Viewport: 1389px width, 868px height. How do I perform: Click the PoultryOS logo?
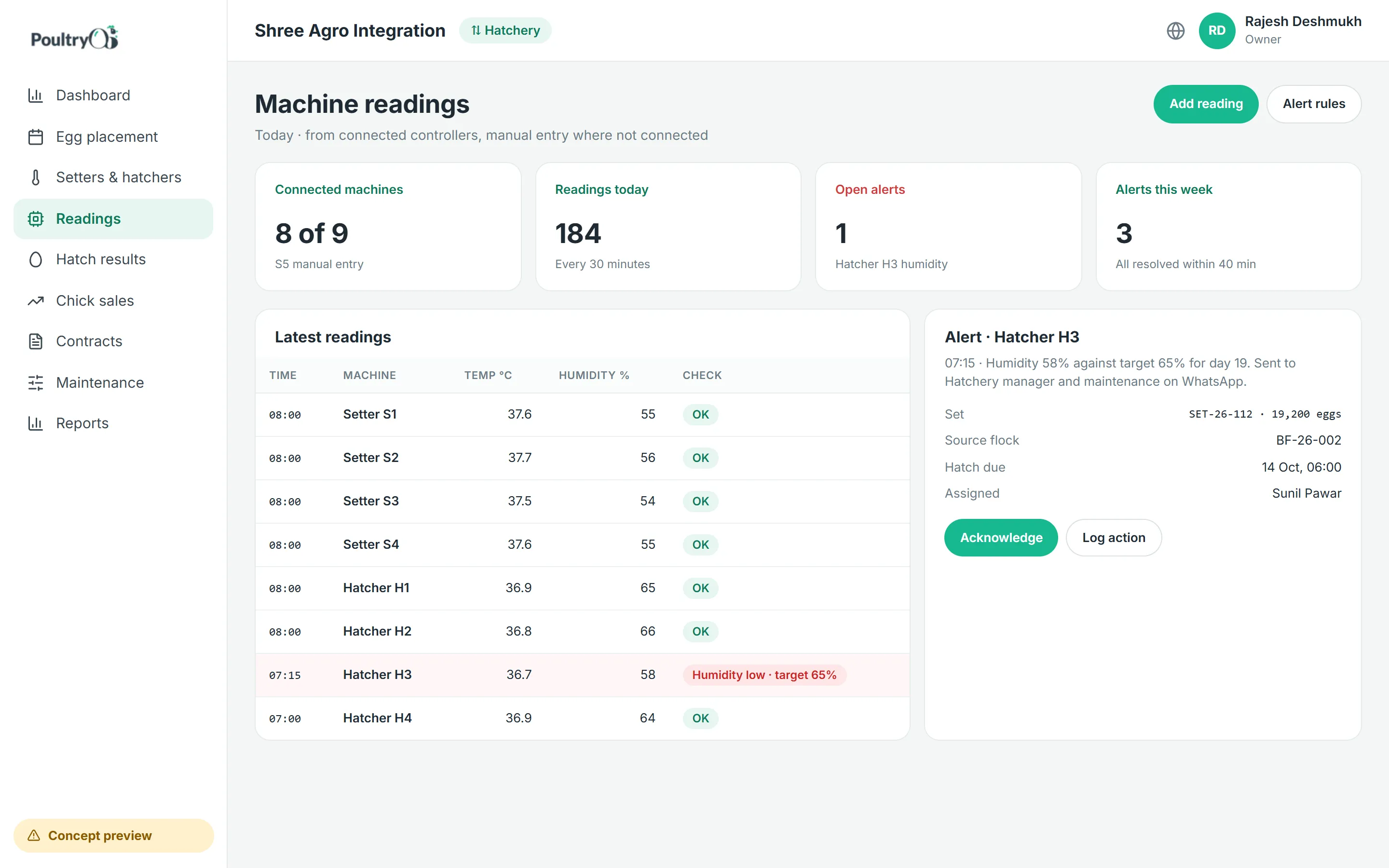click(x=75, y=38)
